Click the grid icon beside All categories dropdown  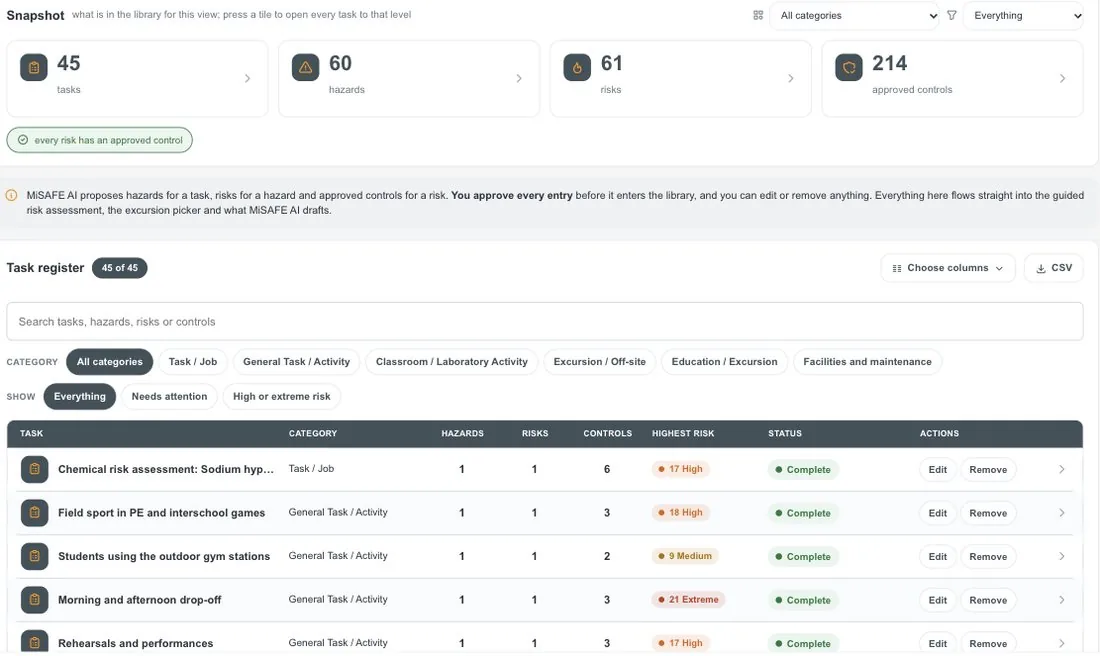tap(758, 15)
